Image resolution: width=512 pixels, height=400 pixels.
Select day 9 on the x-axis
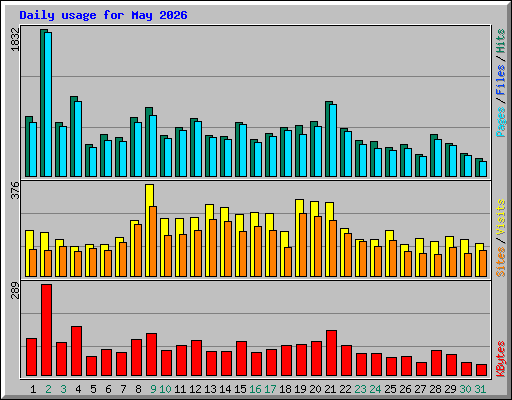(153, 389)
